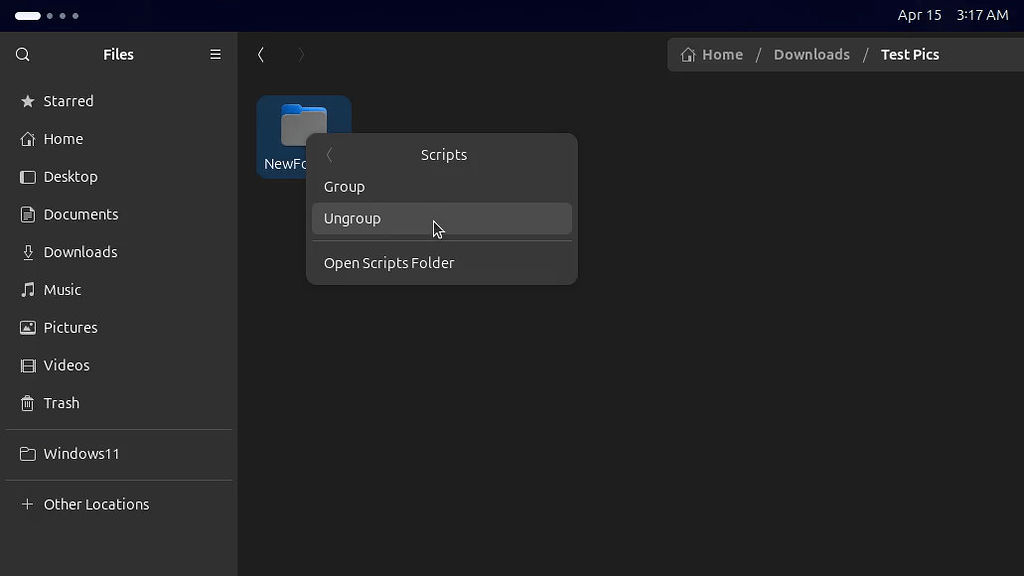Open the Trash
Image resolution: width=1024 pixels, height=576 pixels.
(61, 403)
